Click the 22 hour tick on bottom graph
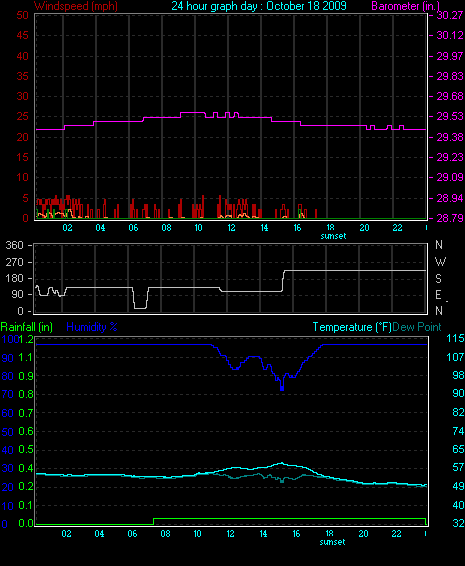This screenshot has width=465, height=566. [396, 534]
